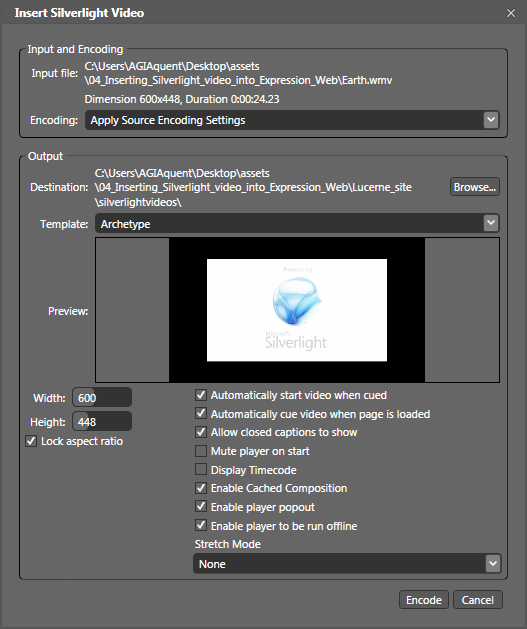Screen dimensions: 527x629
Task: Open the Encoding dropdown arrow
Action: (491, 120)
